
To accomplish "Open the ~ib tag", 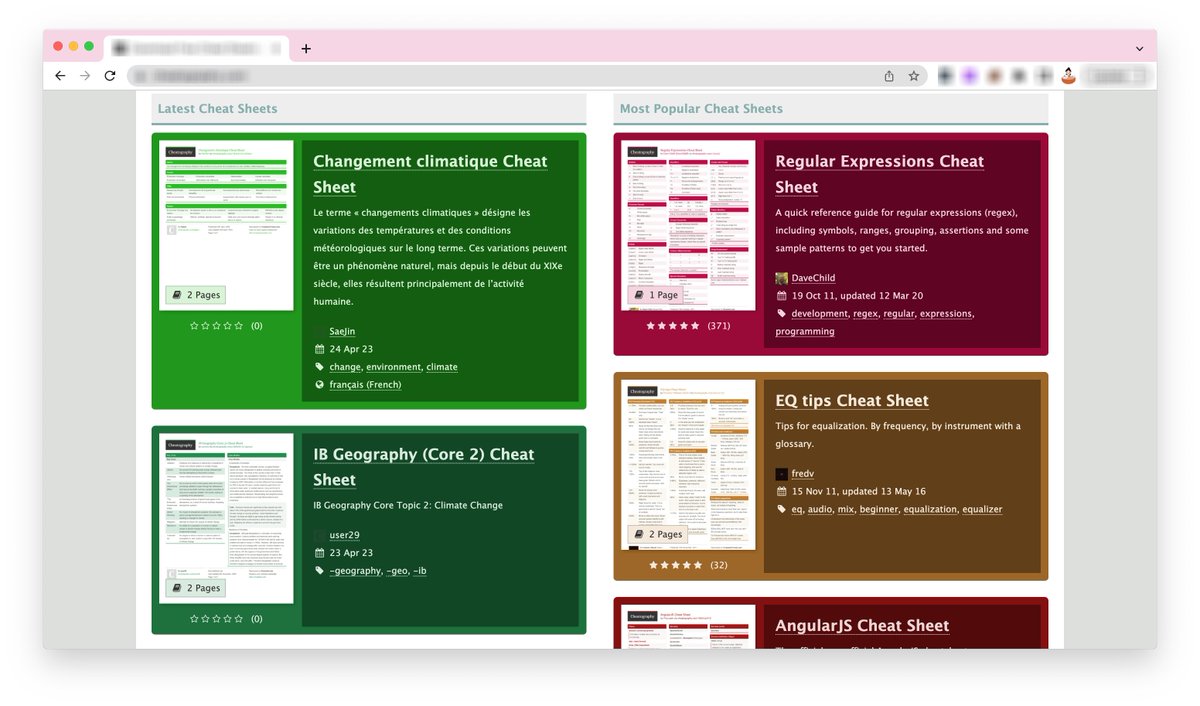I will (x=420, y=571).
